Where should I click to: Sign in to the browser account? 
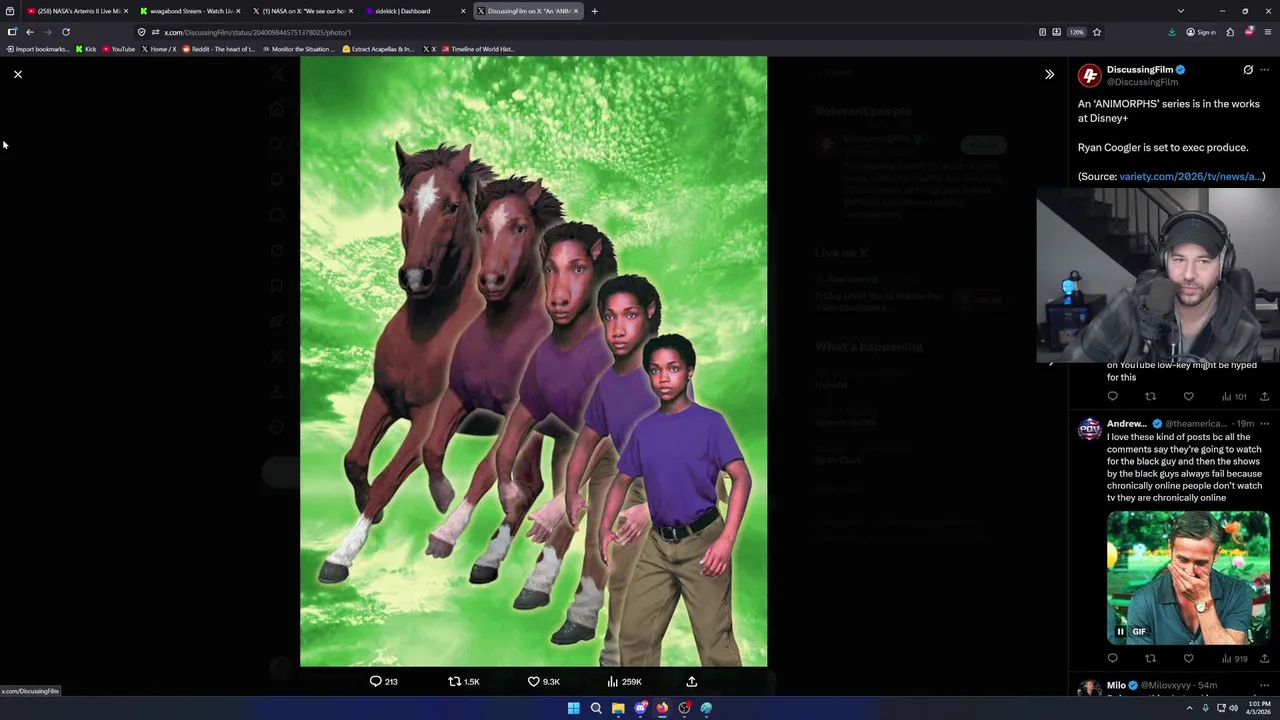click(1201, 32)
